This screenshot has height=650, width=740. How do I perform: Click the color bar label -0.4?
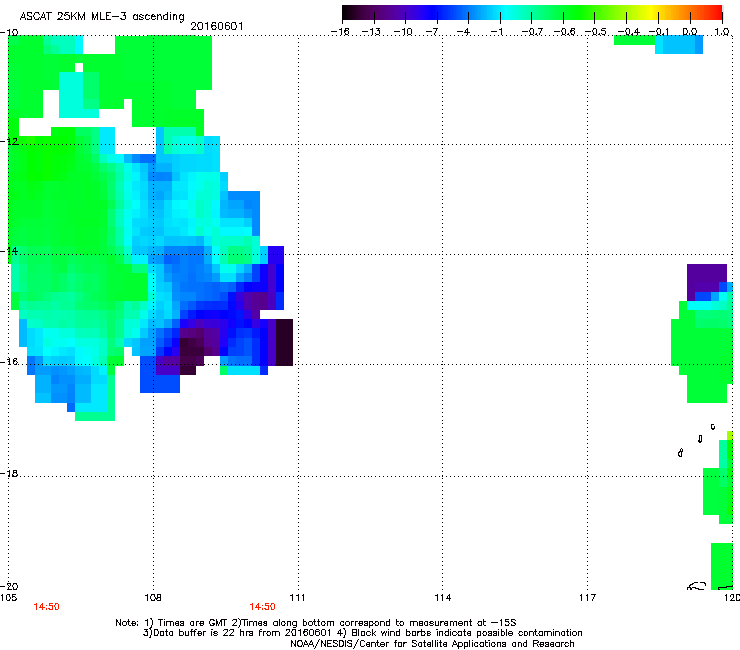tap(629, 32)
